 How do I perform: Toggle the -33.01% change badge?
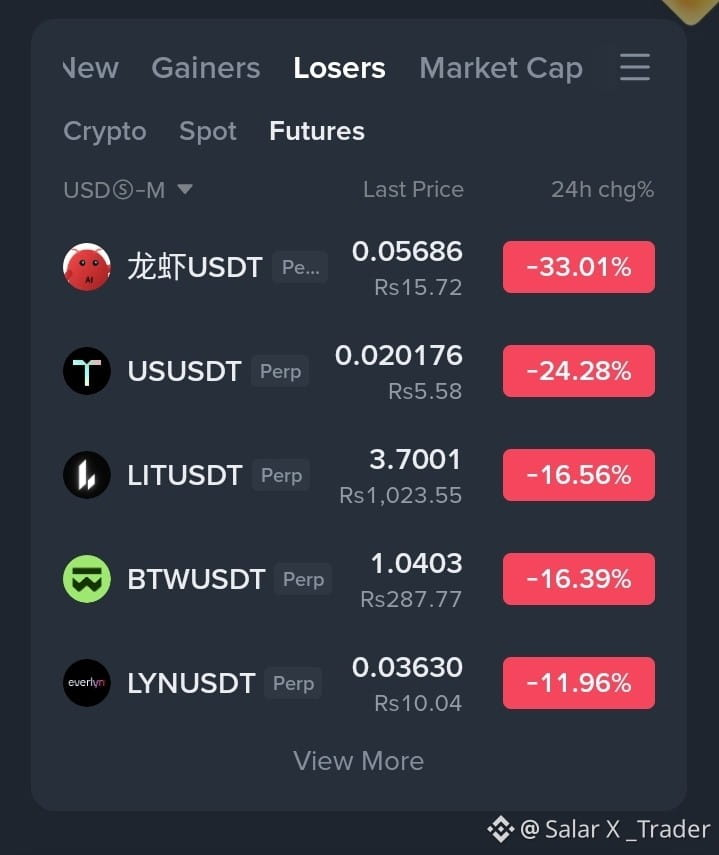(579, 267)
